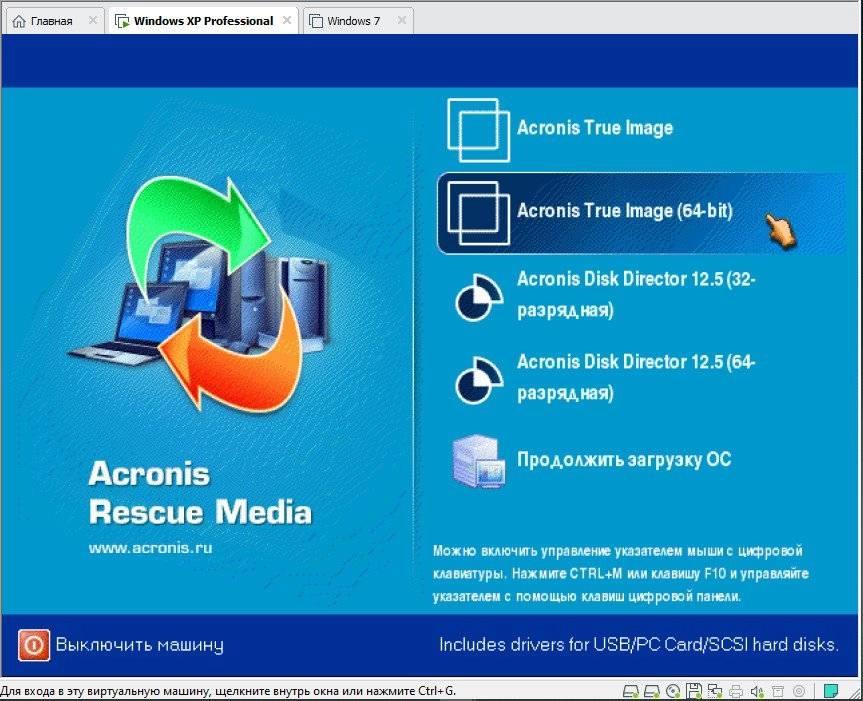Switch to the Windows XP Professional tab
Viewport: 863px width, 701px height.
point(204,21)
